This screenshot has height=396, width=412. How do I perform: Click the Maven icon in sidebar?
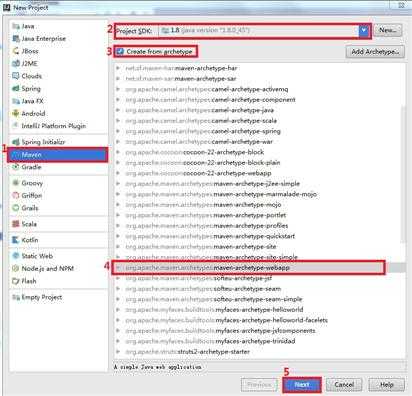coord(16,155)
